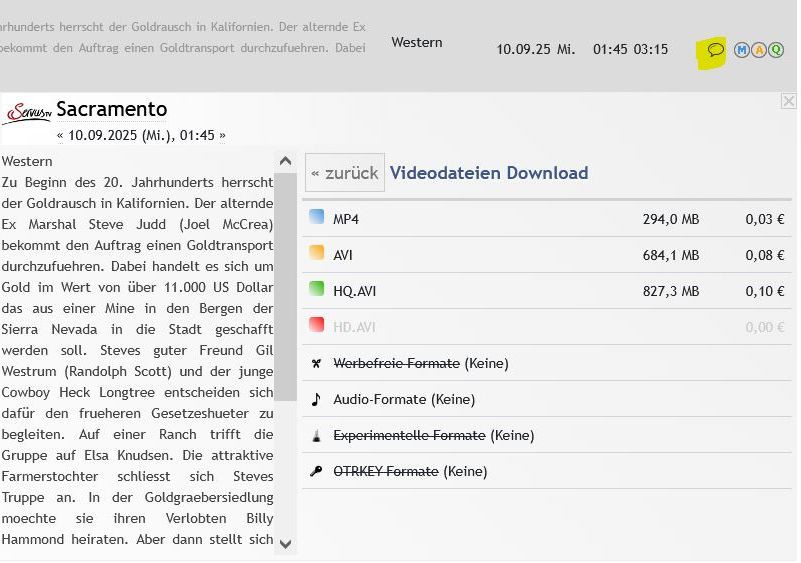Expand the OTRKEY Formate section
Screen dimensions: 801x563
[385, 471]
